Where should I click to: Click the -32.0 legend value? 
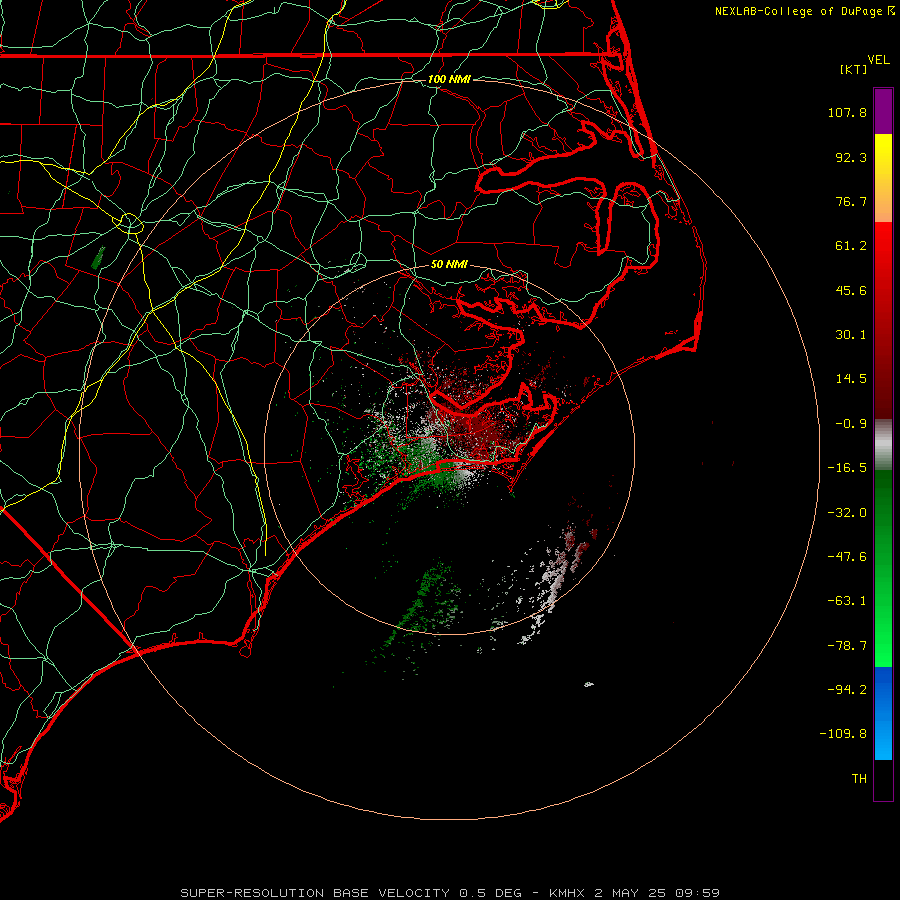pos(847,513)
